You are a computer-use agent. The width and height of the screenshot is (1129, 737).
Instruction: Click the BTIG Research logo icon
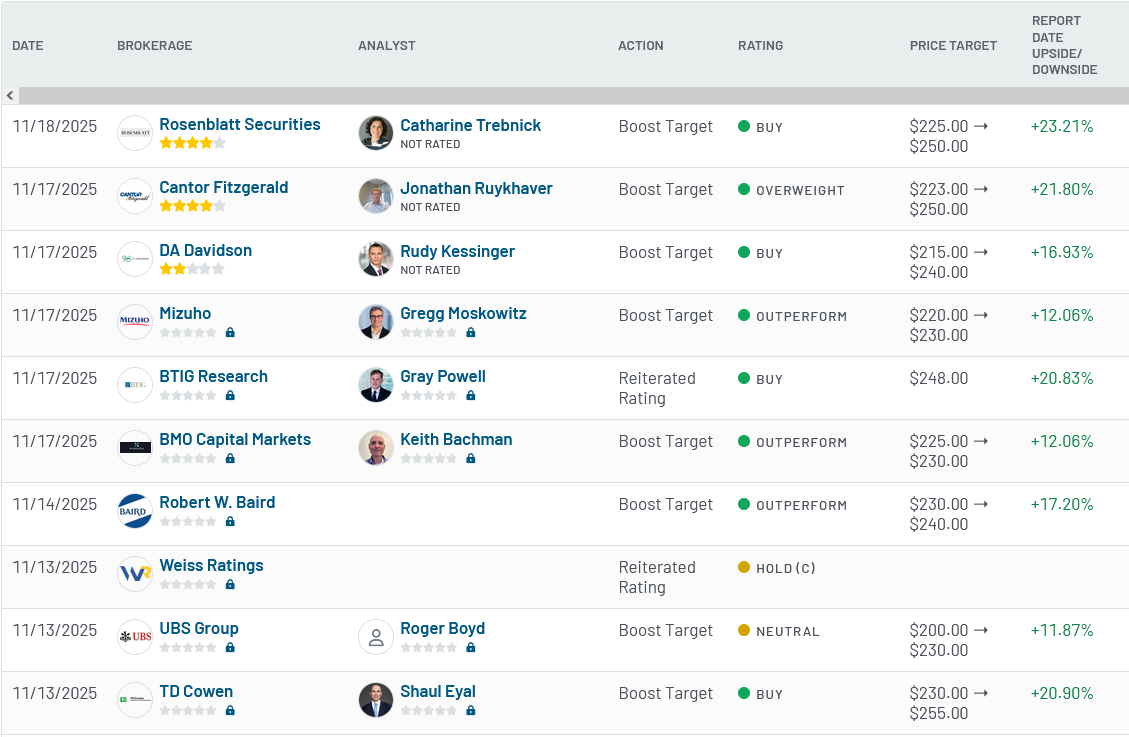click(x=135, y=385)
